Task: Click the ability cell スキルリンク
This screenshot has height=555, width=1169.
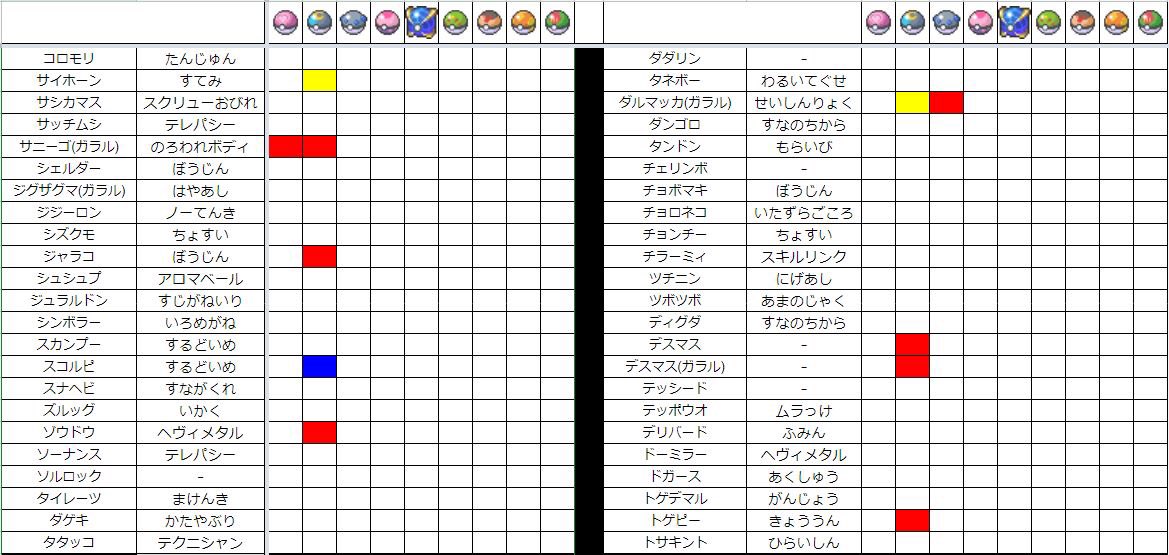Action: coord(804,257)
